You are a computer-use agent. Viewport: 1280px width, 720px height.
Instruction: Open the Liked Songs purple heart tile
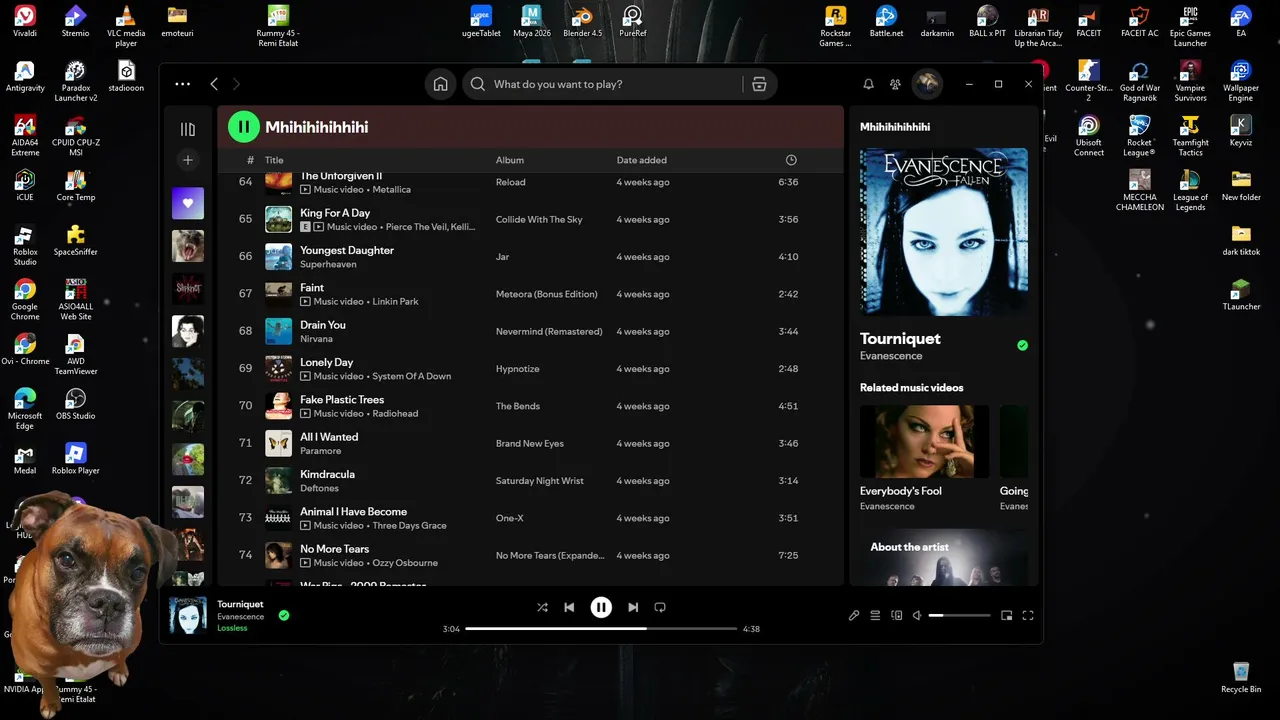click(x=188, y=203)
